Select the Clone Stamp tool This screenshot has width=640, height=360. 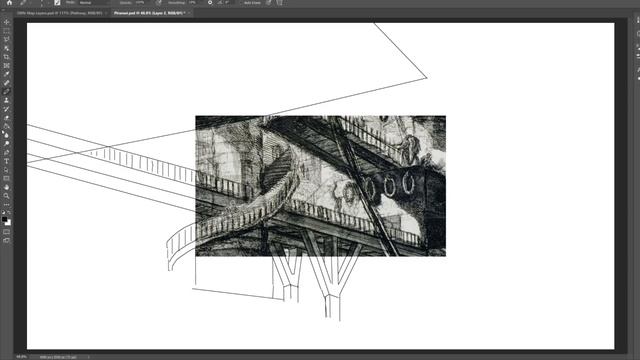coord(6,100)
